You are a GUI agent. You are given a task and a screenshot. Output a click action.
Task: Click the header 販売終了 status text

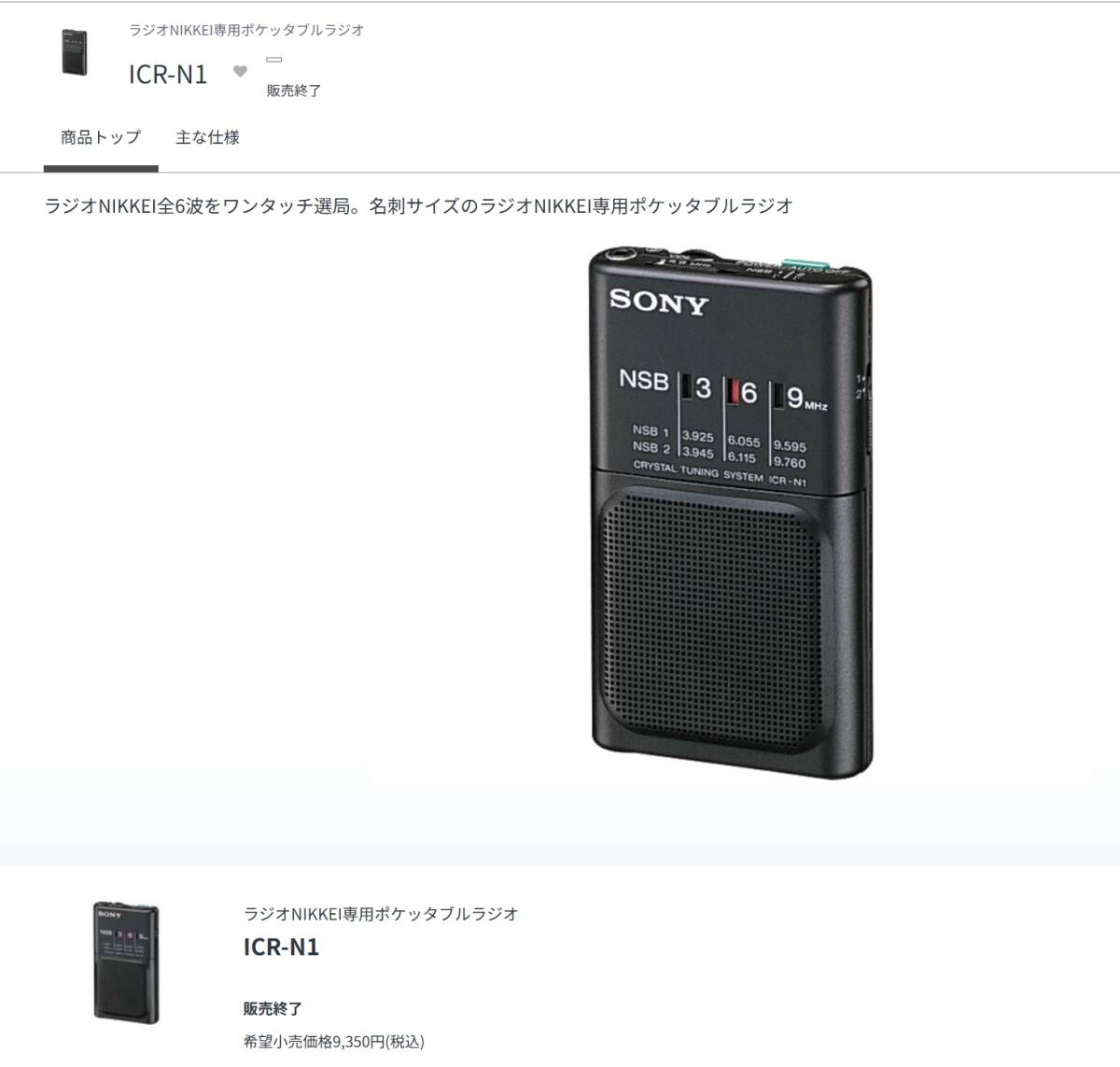coord(294,91)
